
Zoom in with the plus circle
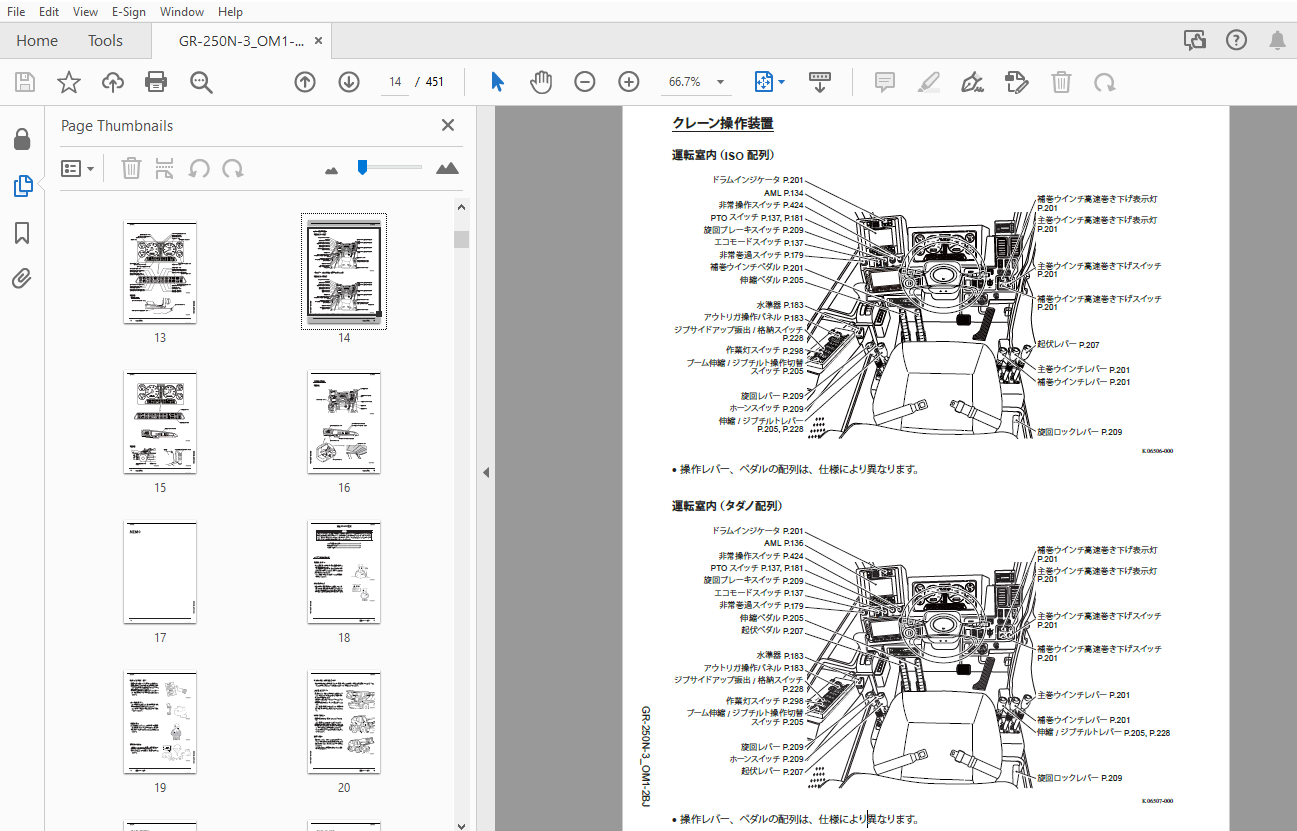[x=629, y=82]
